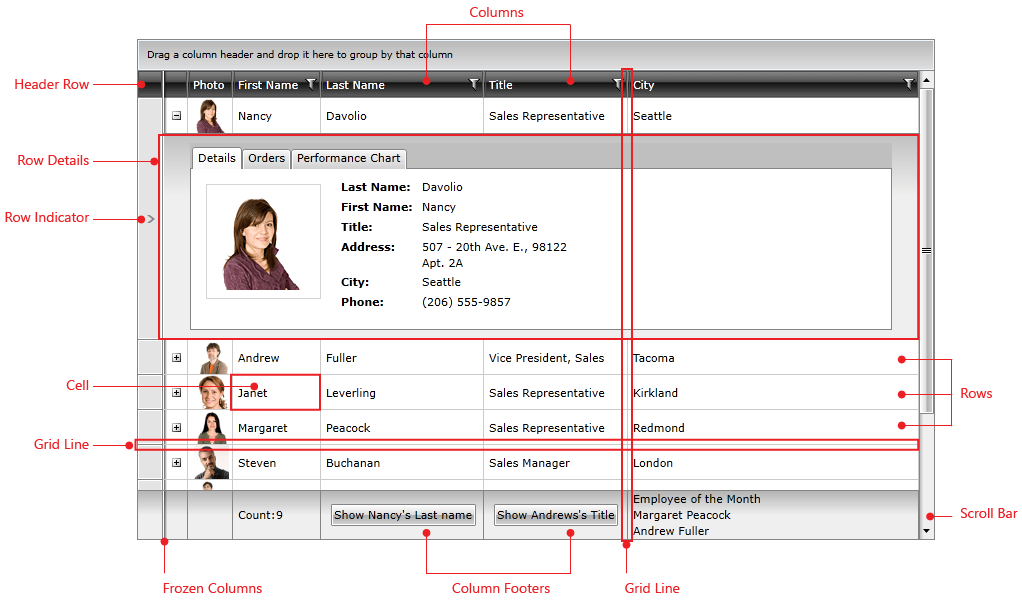Select the Details tab
The image size is (1022, 605).
tap(216, 158)
